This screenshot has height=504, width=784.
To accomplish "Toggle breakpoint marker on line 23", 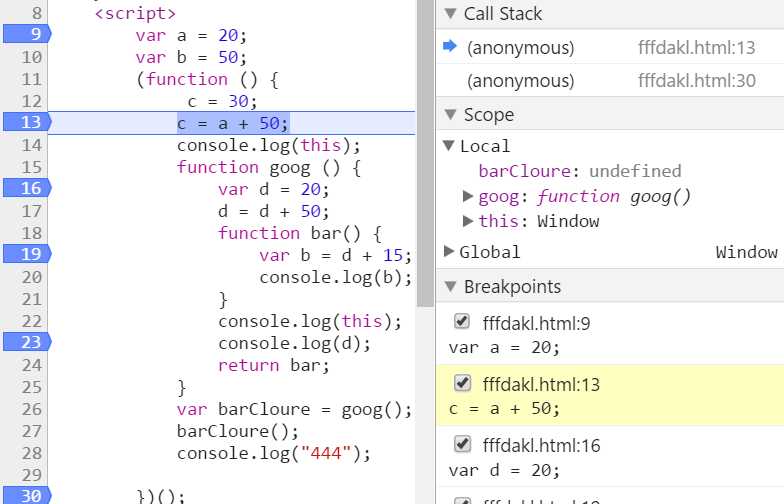I will point(26,342).
